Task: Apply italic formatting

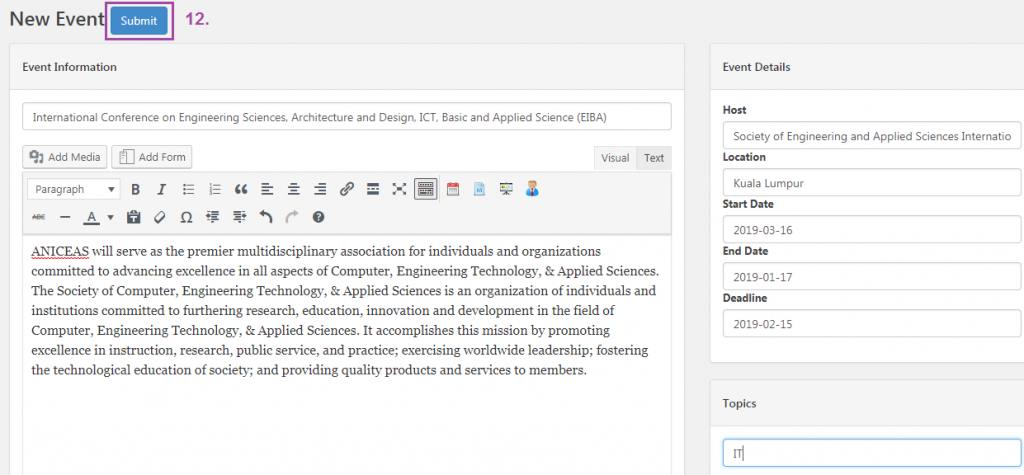Action: click(x=162, y=189)
